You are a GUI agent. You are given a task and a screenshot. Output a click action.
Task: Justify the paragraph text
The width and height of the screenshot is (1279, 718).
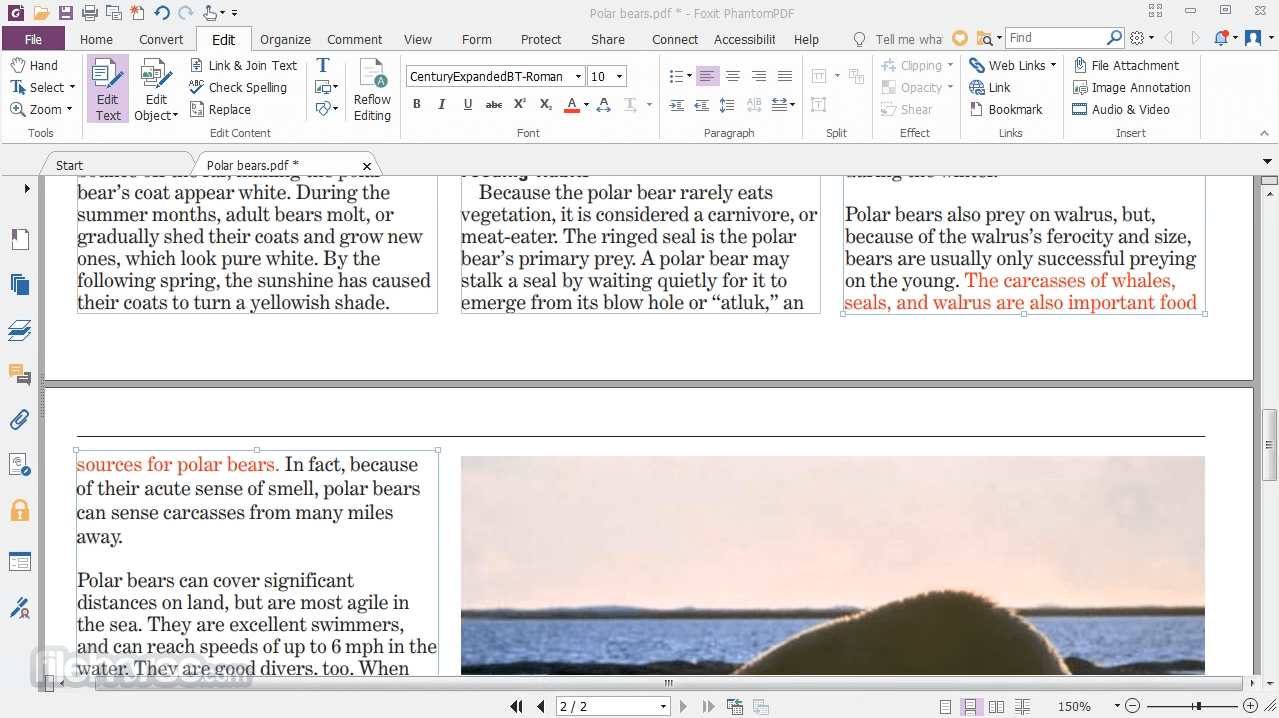(x=785, y=76)
